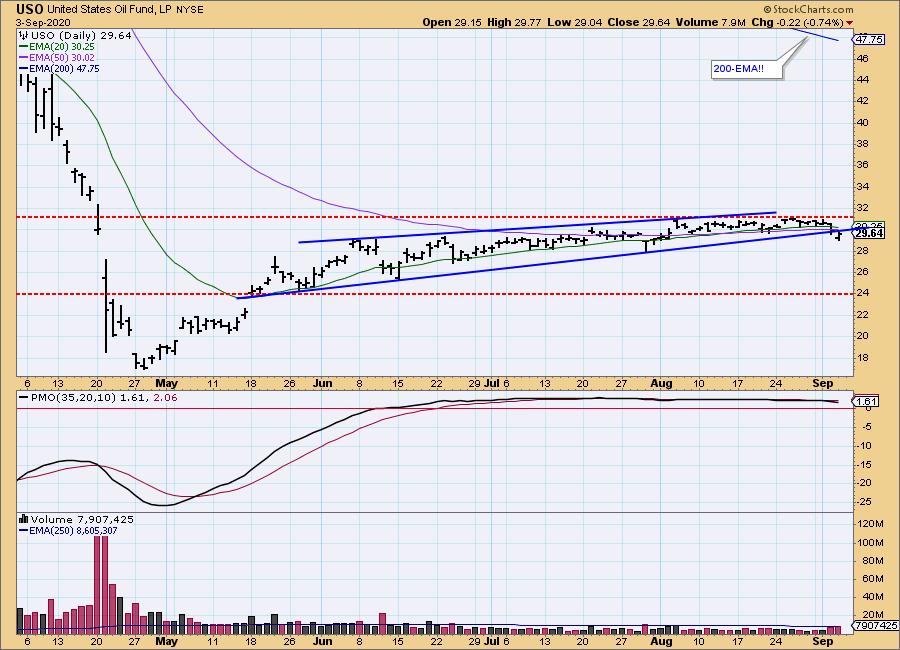Click the Chg -0.22 (-0.74%) value
Screen dimensions: 900x650
click(797, 22)
